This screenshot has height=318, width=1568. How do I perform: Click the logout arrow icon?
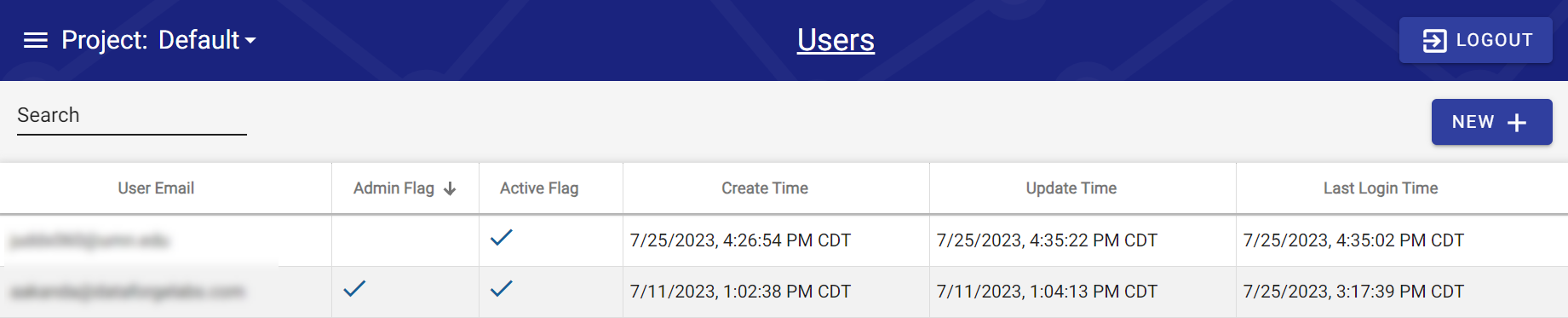(x=1434, y=40)
